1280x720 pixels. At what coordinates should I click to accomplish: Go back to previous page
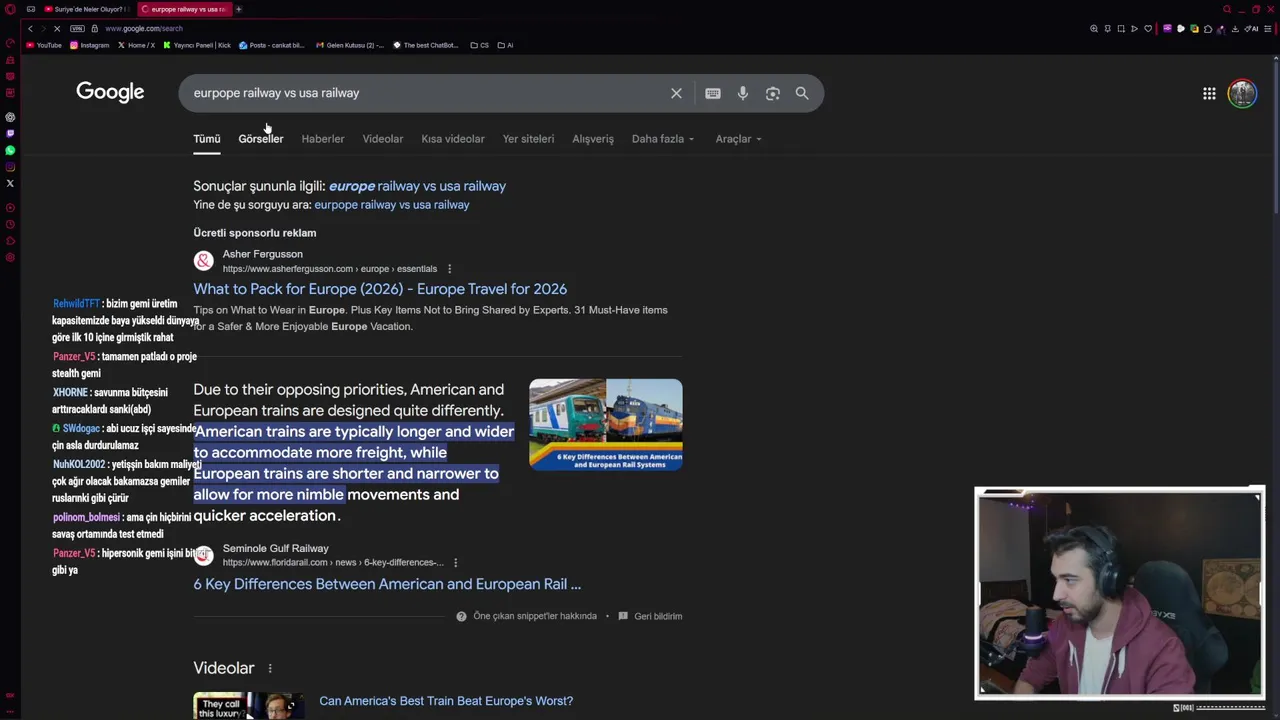[x=30, y=28]
